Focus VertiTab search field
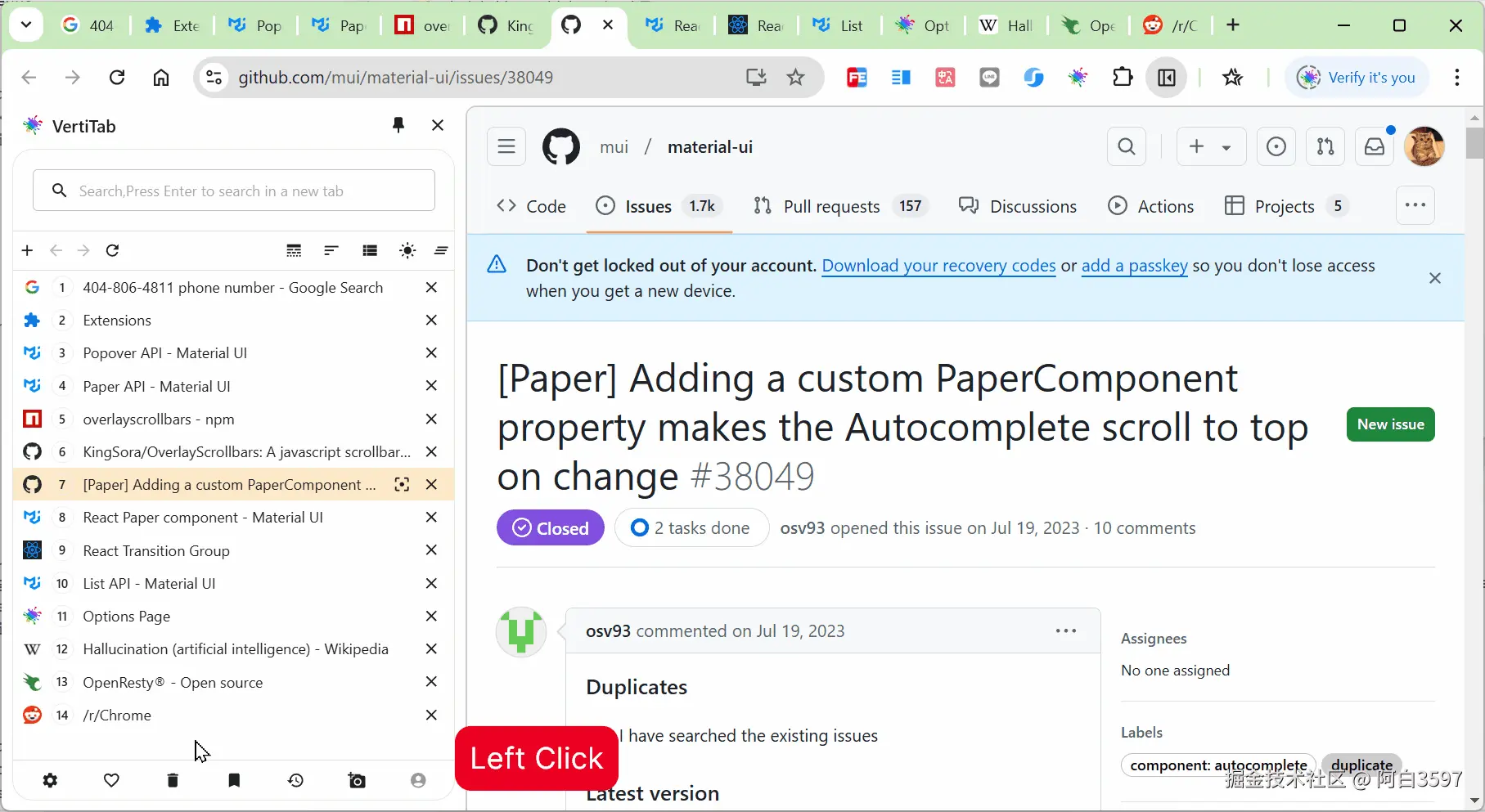 click(x=234, y=191)
